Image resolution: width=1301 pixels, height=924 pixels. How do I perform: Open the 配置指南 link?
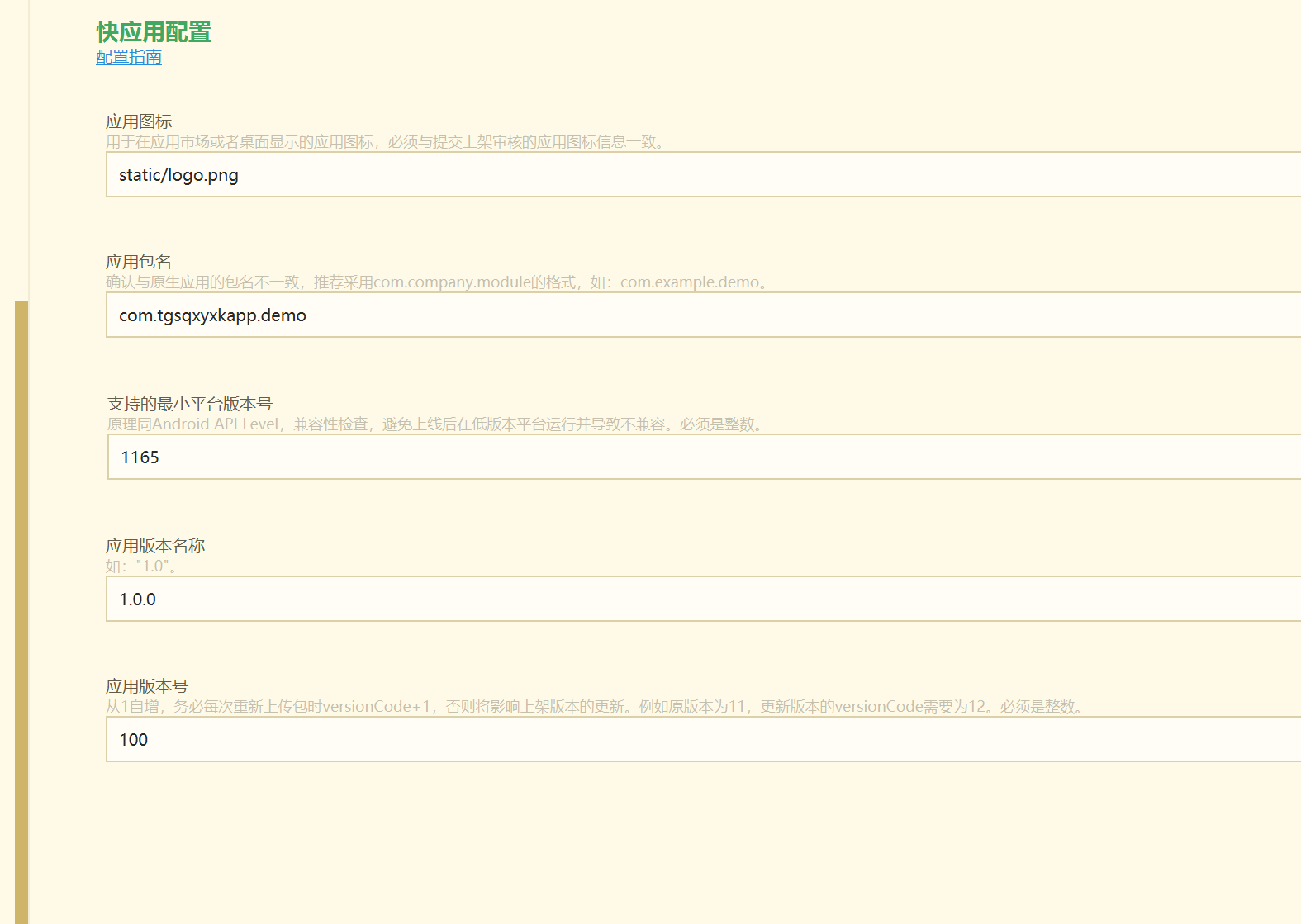coord(129,57)
